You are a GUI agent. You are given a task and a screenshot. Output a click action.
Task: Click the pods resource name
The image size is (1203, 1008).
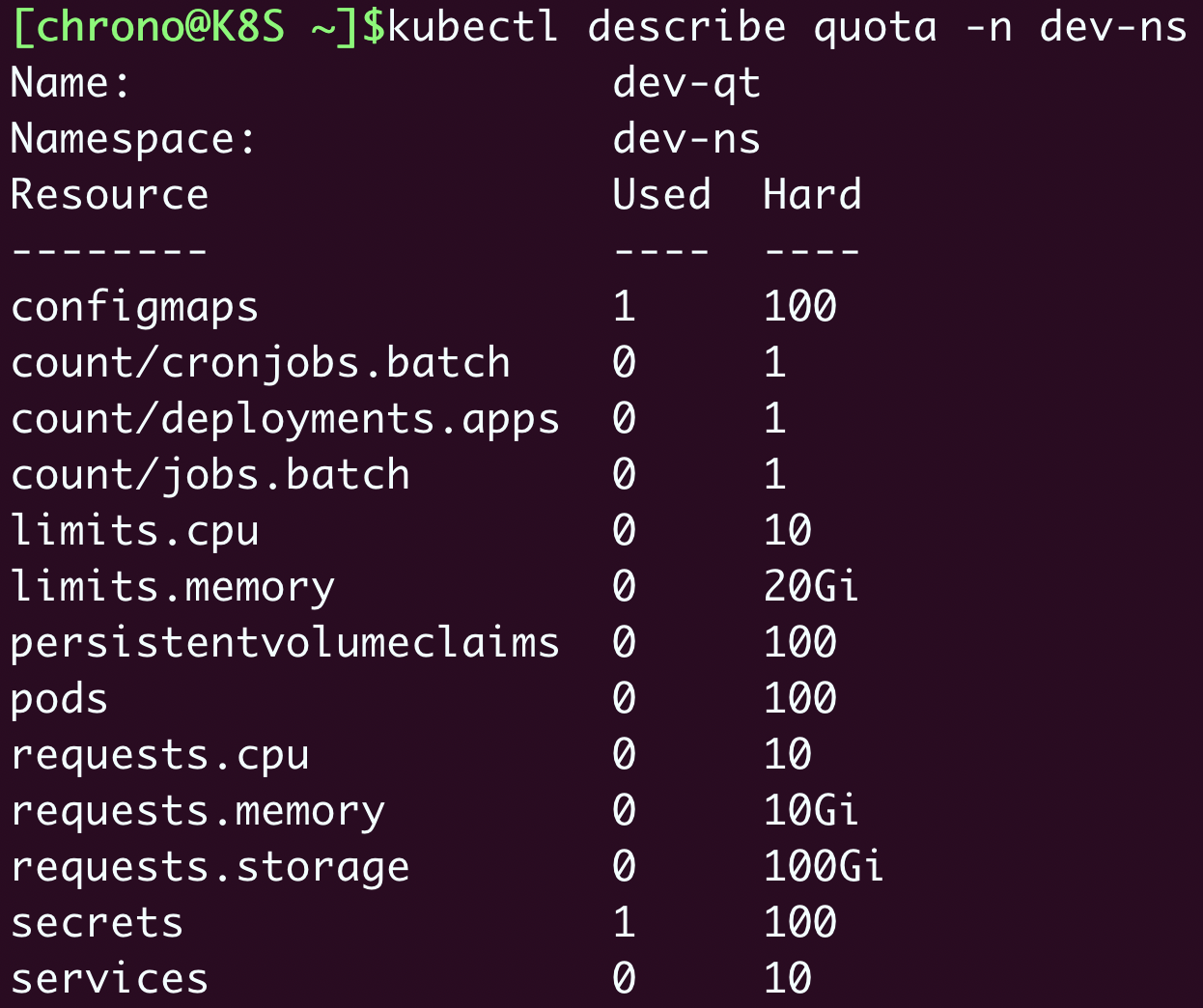59,699
